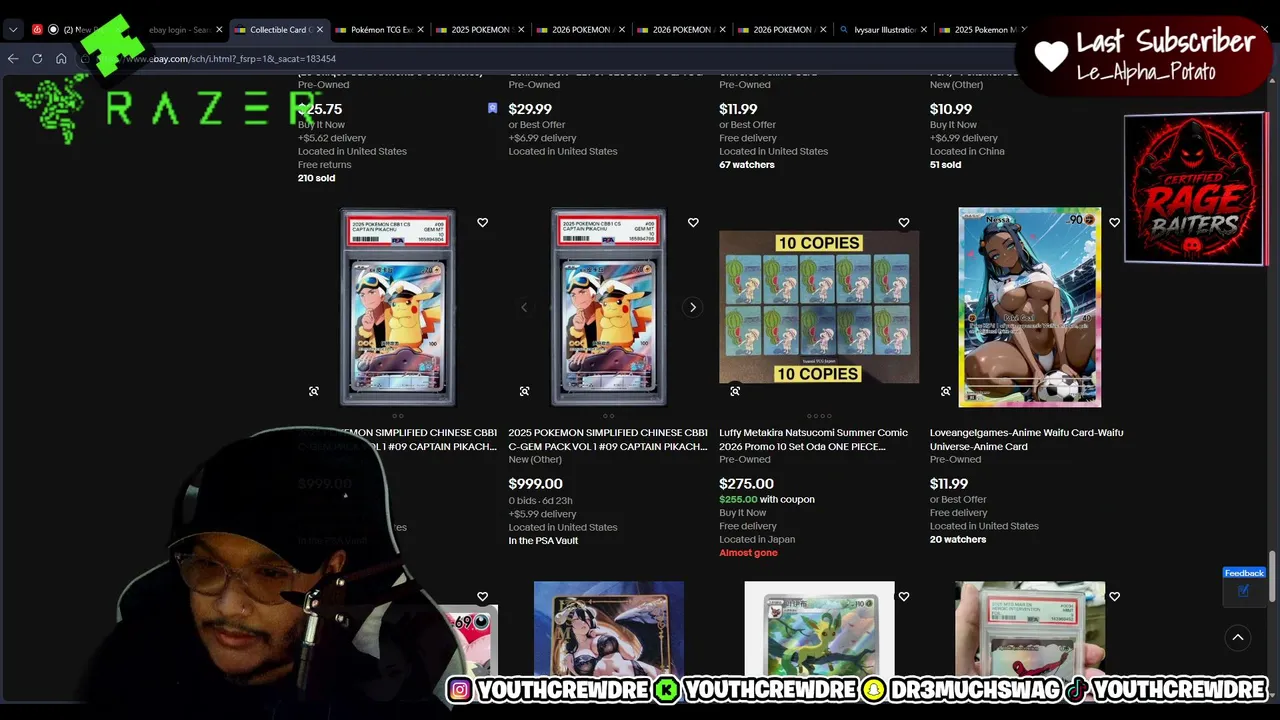The height and width of the screenshot is (720, 1280).
Task: Close the 'Ivysaur Illustration' tab
Action: click(x=923, y=30)
